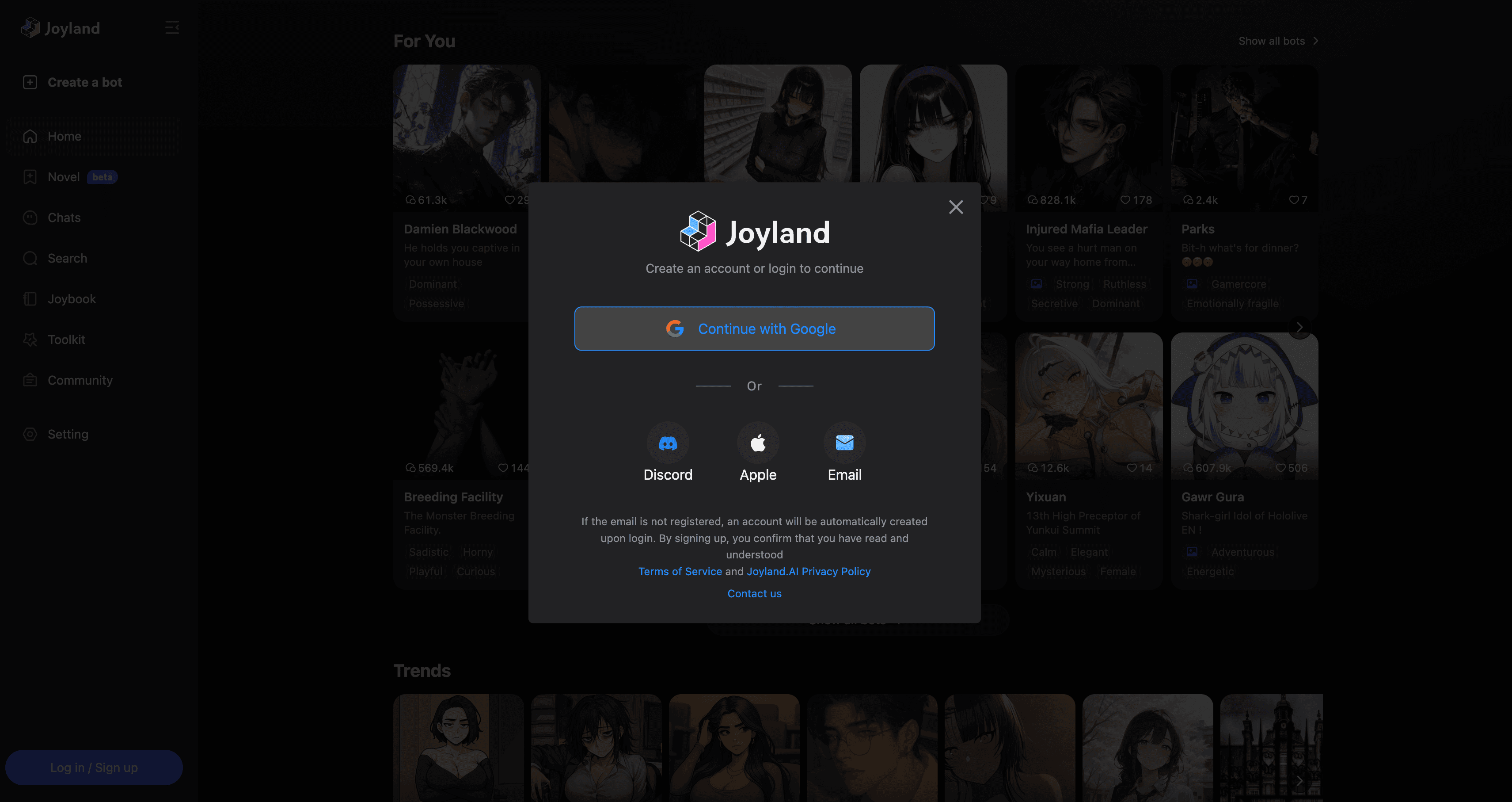Select Possessive tag on Damien Blackwood
1512x802 pixels.
click(436, 304)
